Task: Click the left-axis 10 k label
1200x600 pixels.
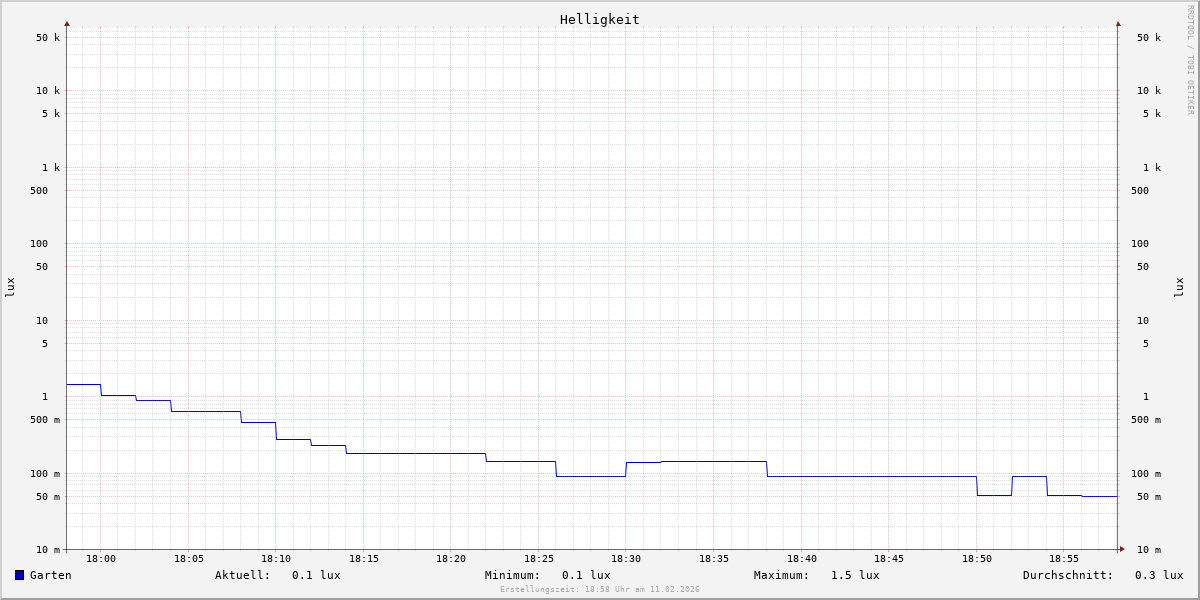Action: pyautogui.click(x=48, y=91)
